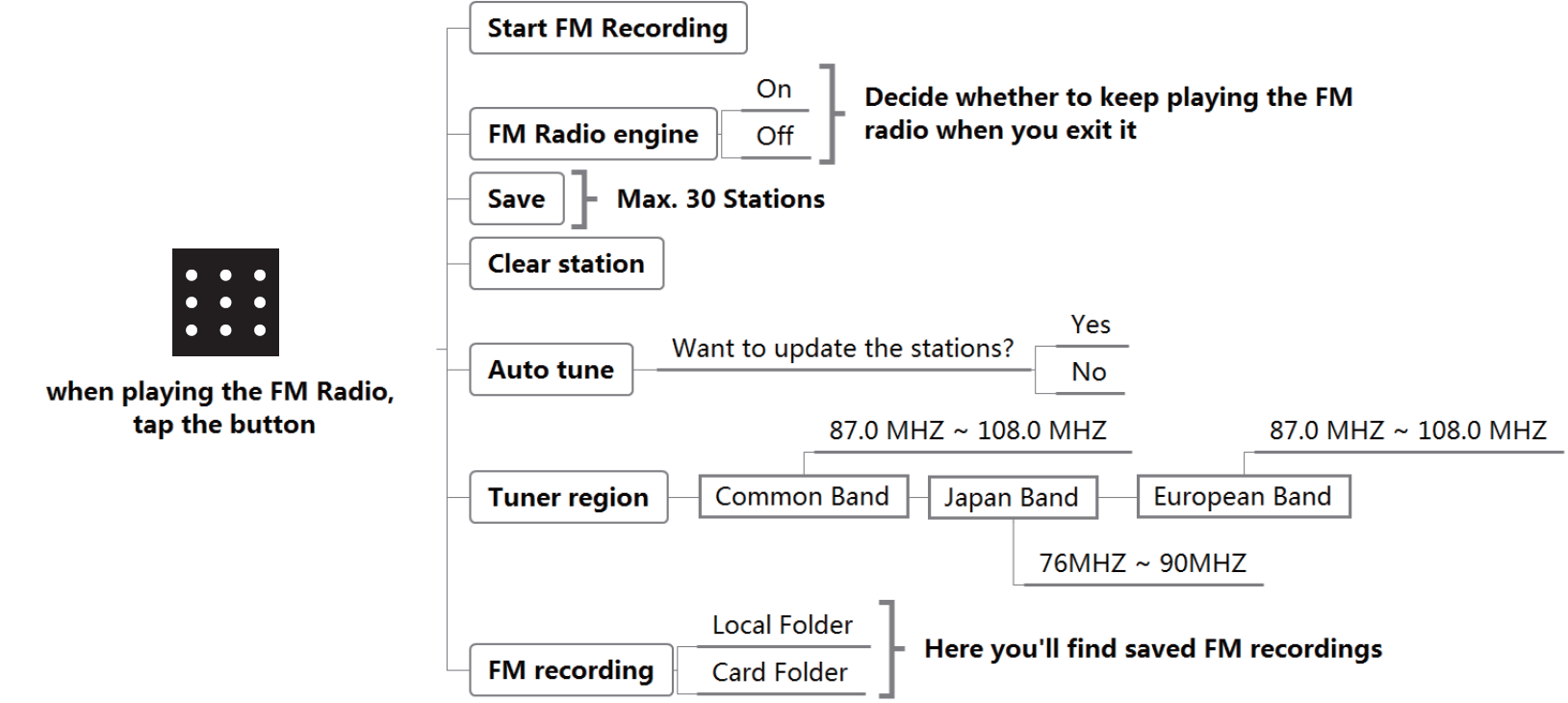Open Card Folder for FM recordings

(x=780, y=672)
